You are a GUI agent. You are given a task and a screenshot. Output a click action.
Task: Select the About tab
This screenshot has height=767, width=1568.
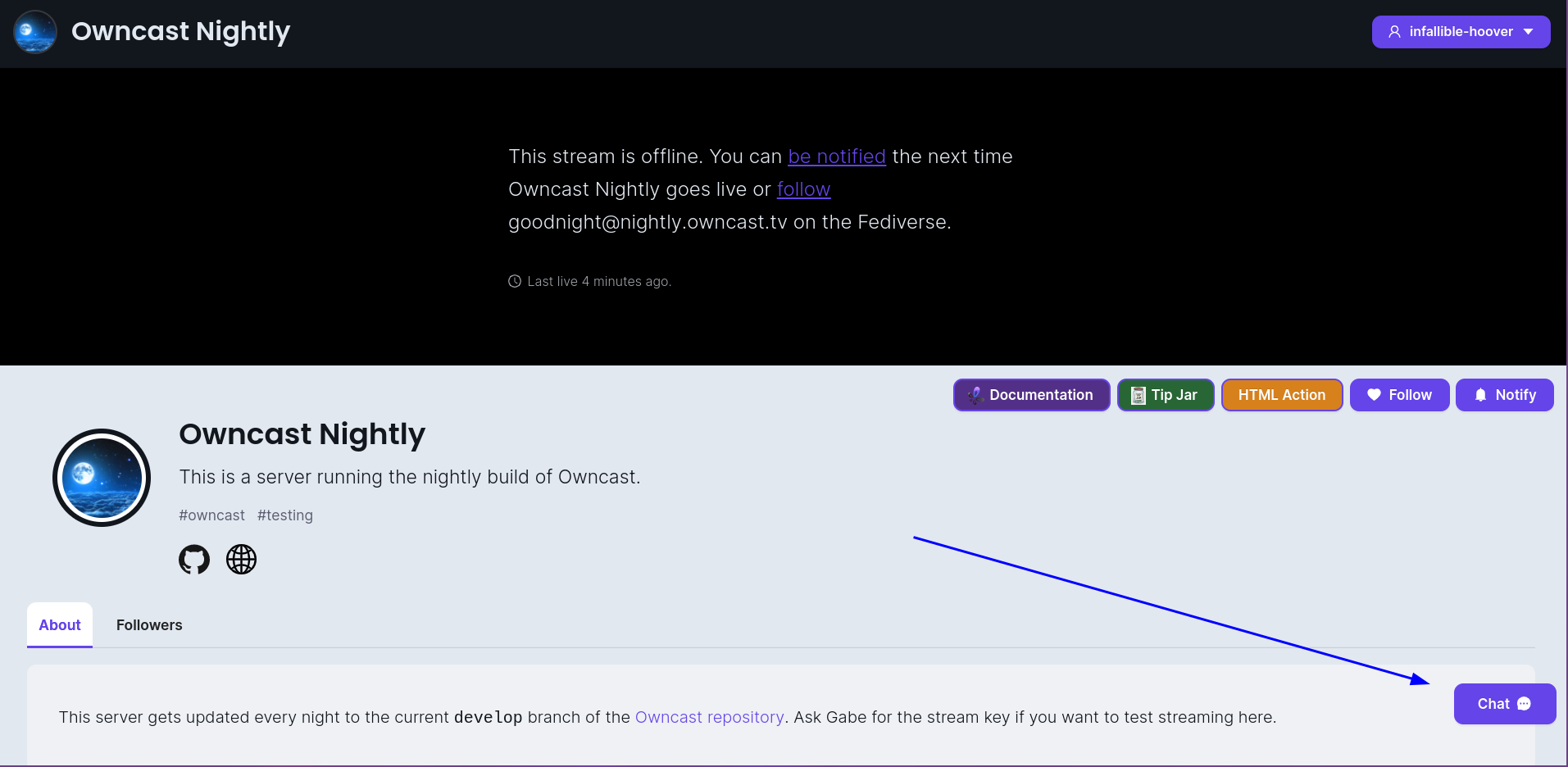click(59, 624)
